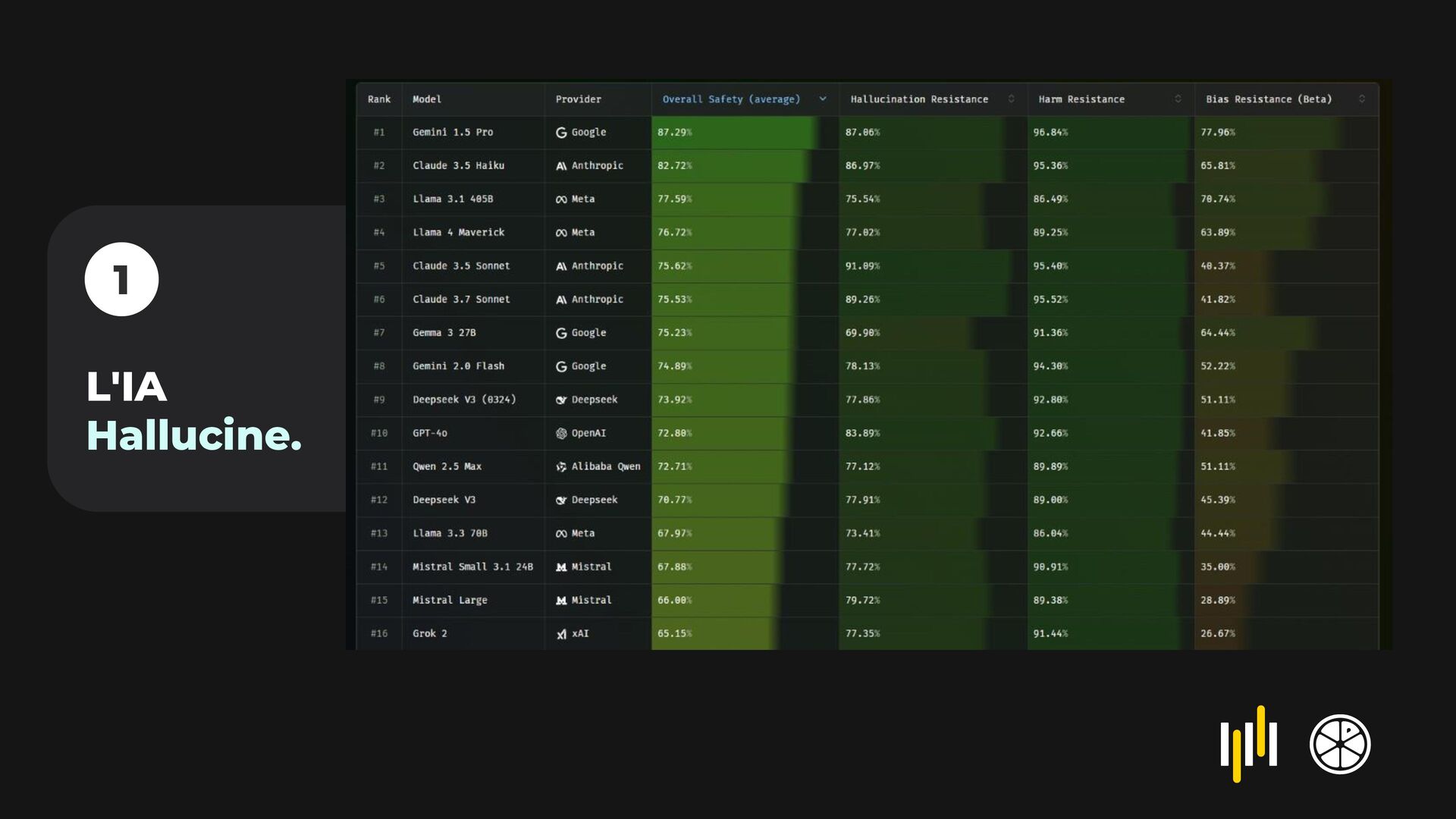The image size is (1456, 819).
Task: Click the Model column header
Action: (427, 99)
